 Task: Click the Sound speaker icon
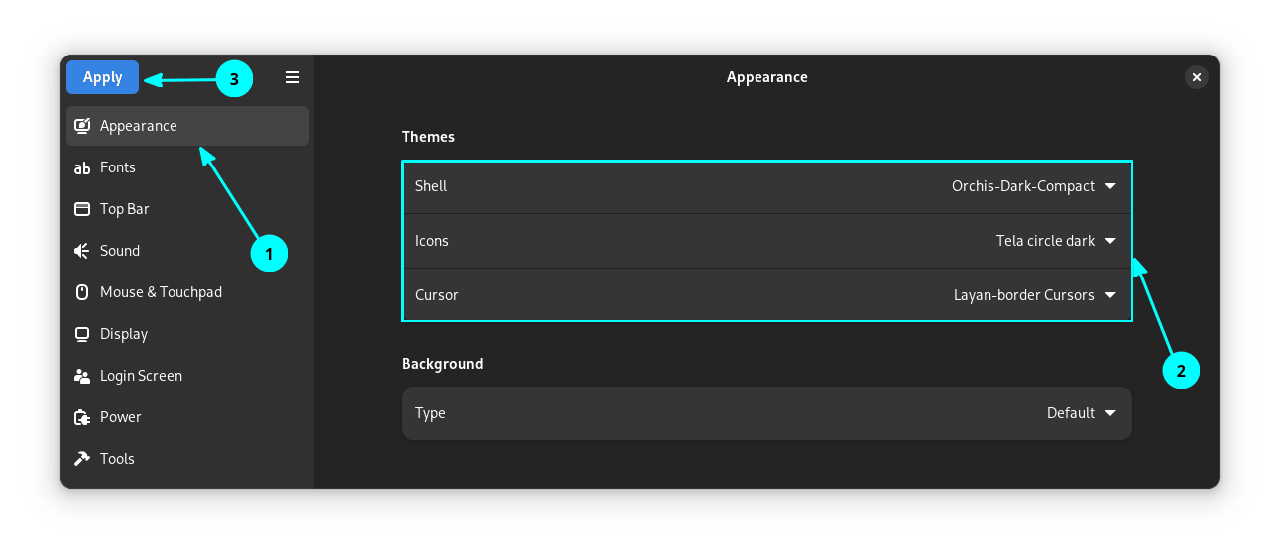82,251
